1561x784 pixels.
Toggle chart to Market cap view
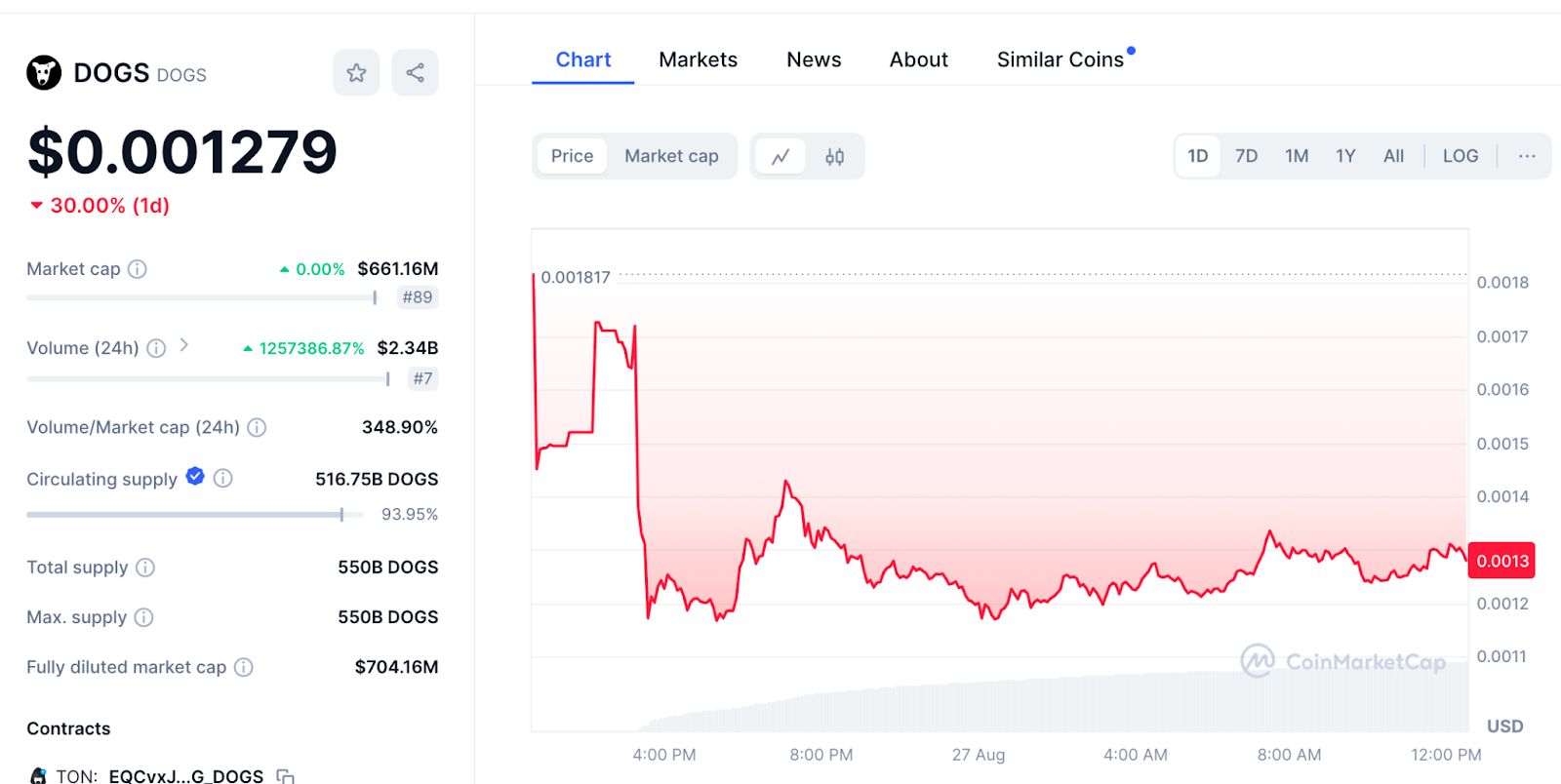(x=671, y=156)
